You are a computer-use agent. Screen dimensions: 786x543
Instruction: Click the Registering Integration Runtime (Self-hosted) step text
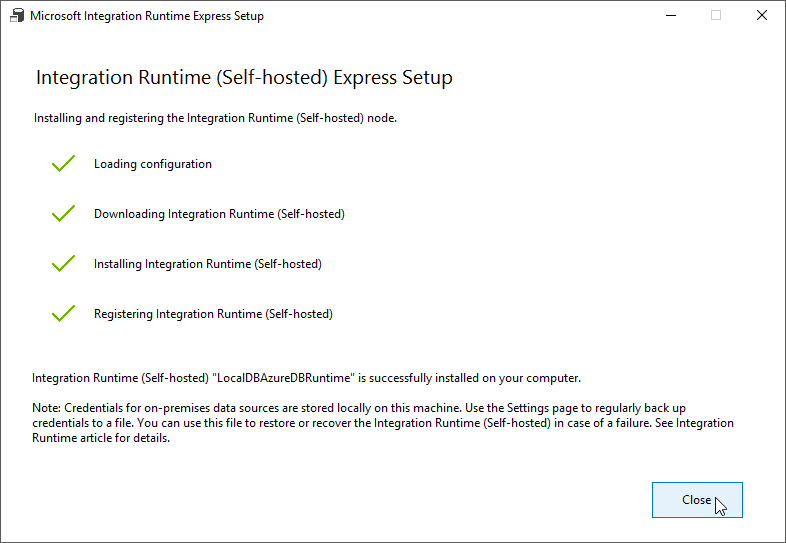[213, 314]
